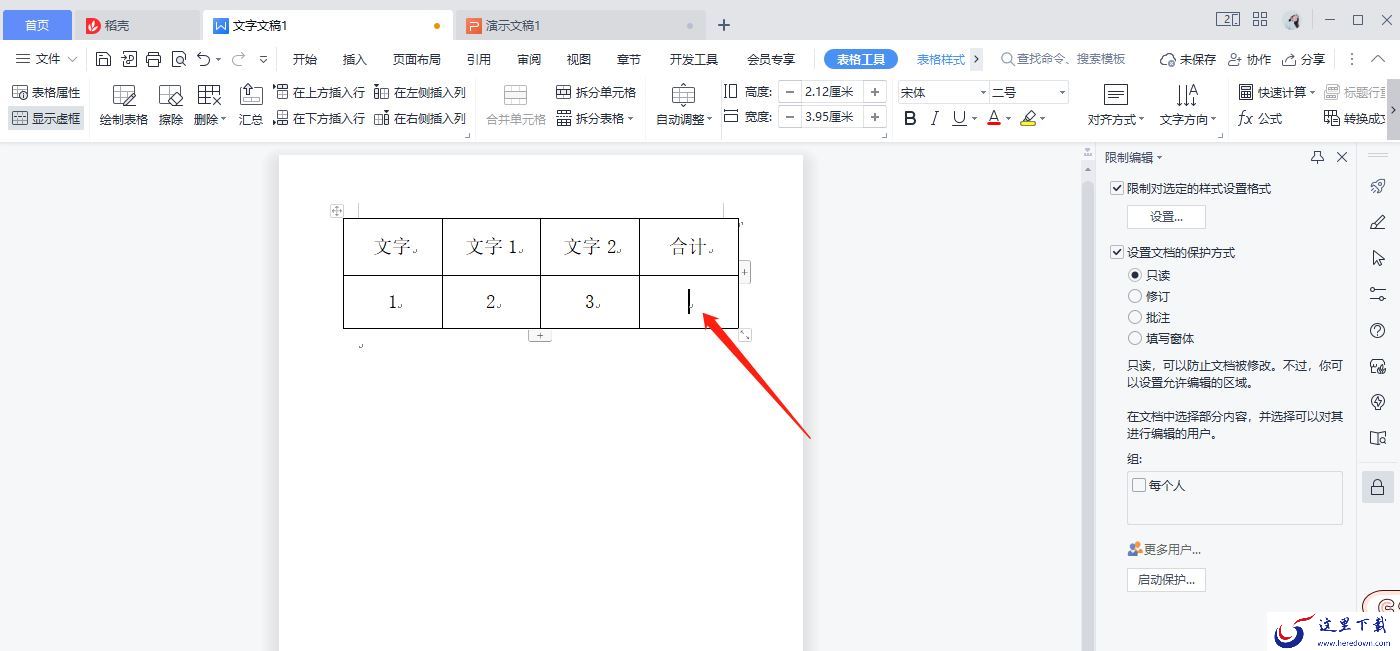Click the Save icon in quick toolbar

pyautogui.click(x=103, y=59)
